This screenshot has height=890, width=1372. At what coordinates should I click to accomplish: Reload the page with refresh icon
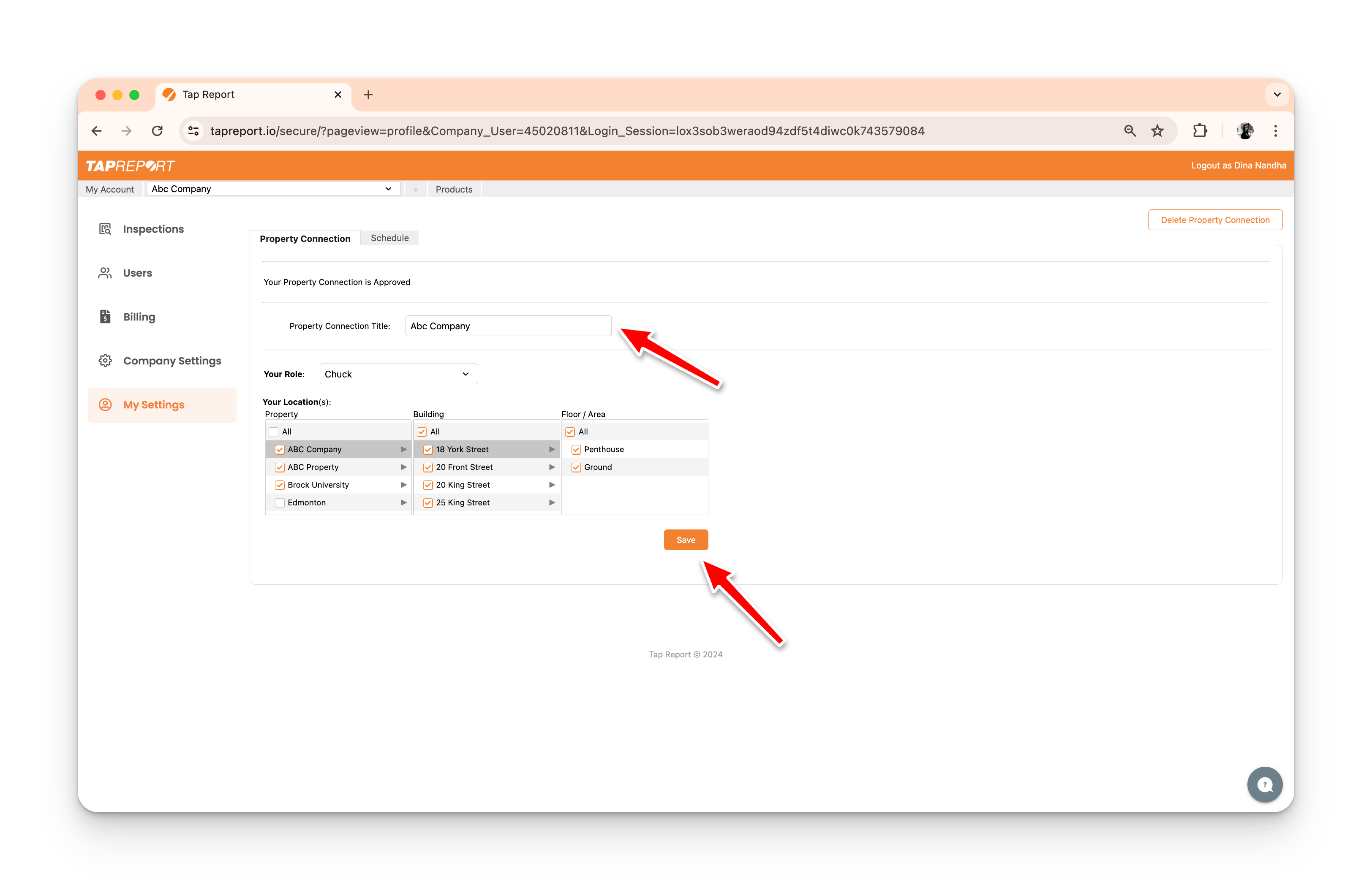point(157,131)
